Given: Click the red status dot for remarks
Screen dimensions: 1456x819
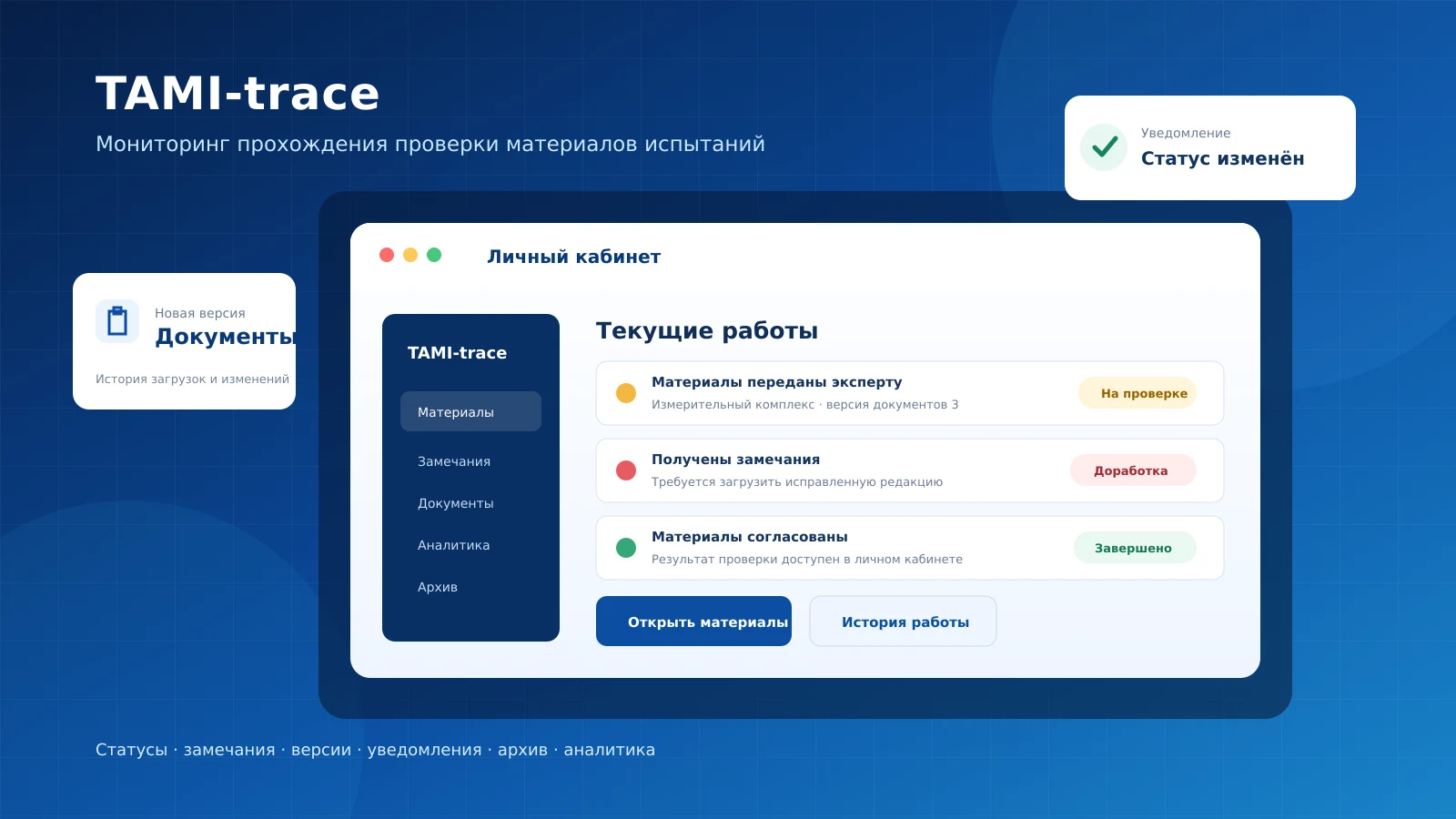Looking at the screenshot, I should [626, 470].
